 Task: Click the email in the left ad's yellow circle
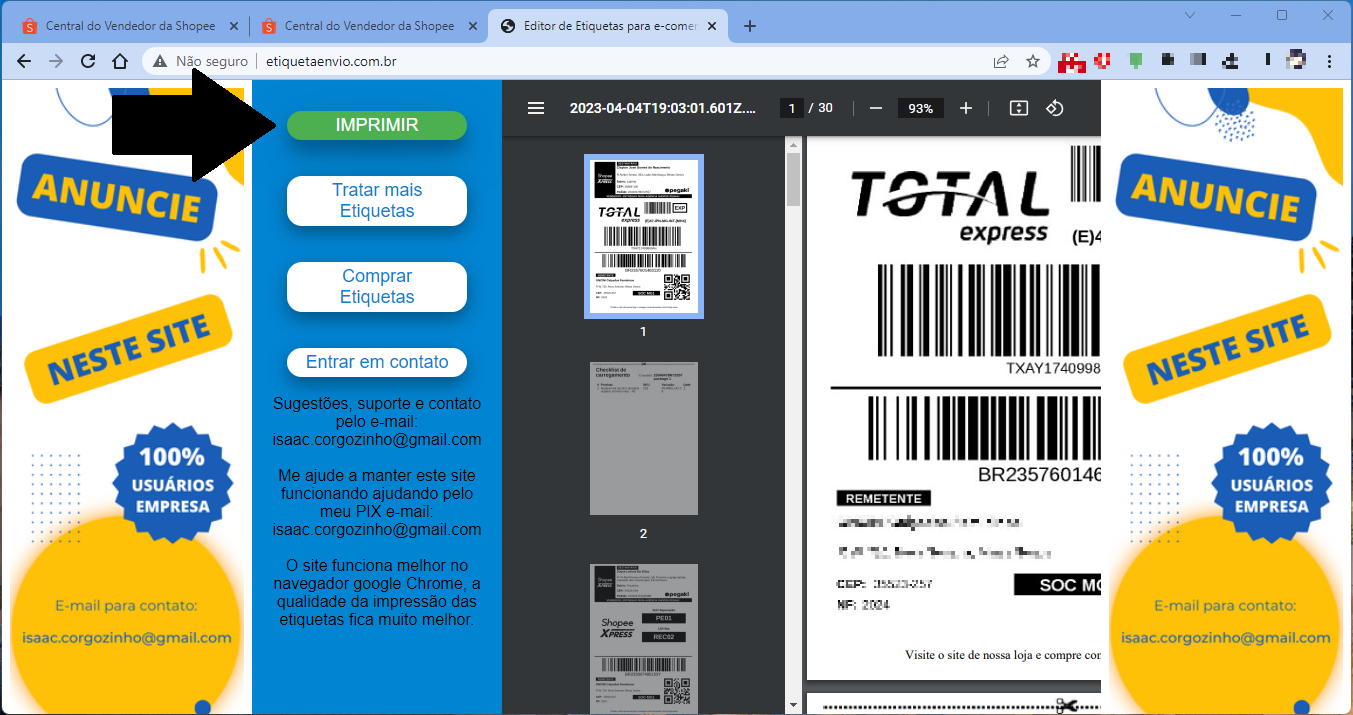coord(127,637)
